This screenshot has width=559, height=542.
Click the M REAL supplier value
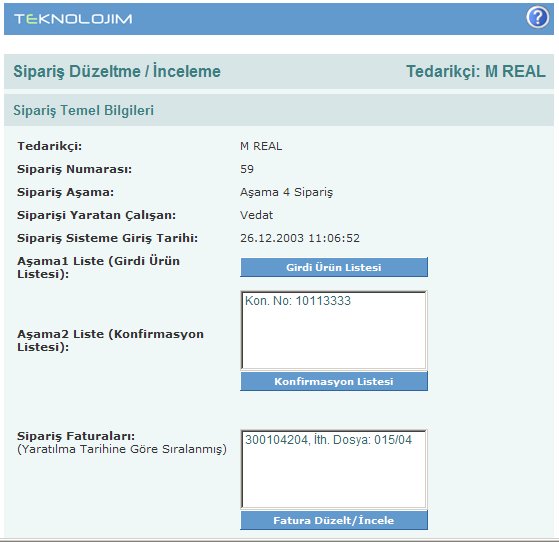[x=261, y=146]
